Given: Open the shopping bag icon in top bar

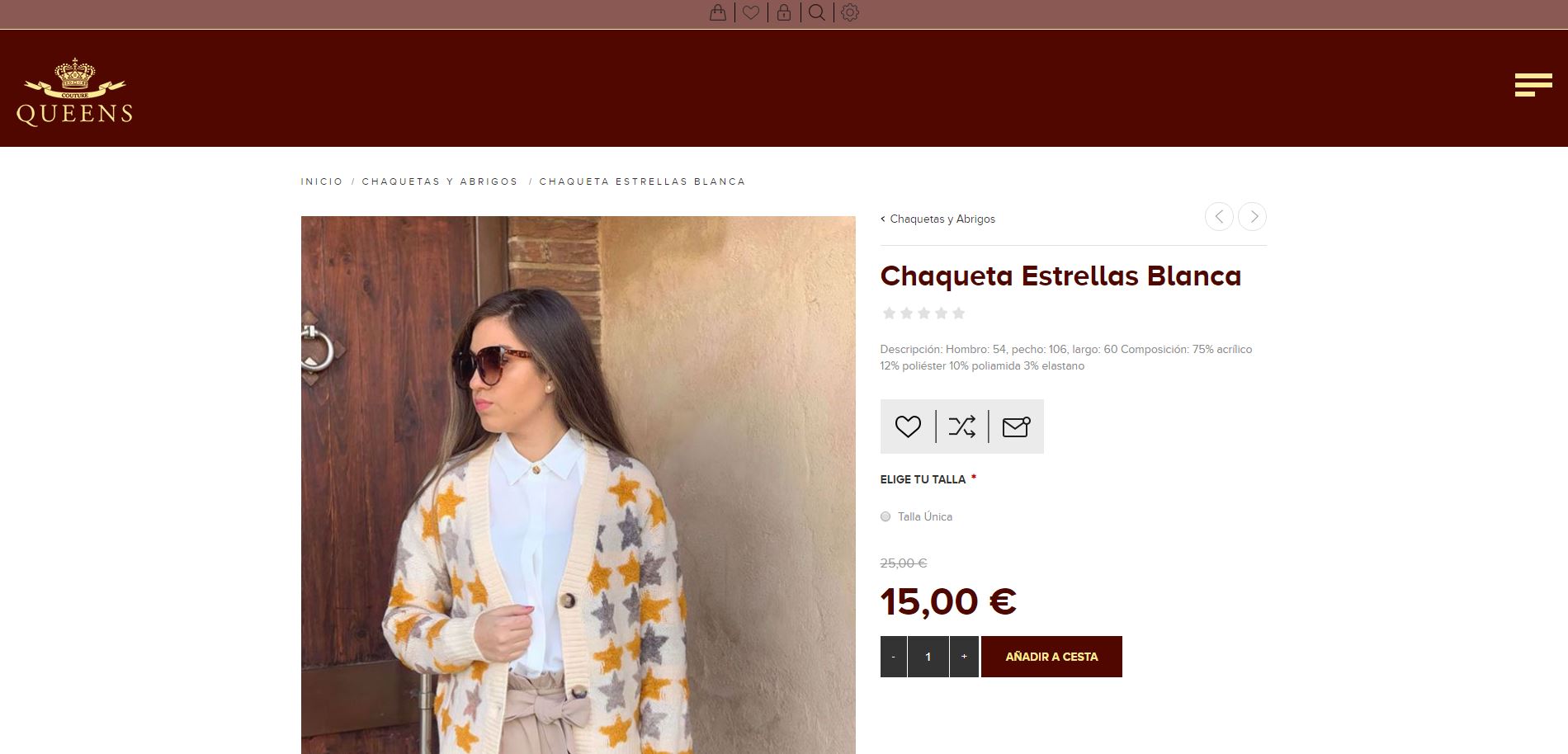Looking at the screenshot, I should [x=718, y=12].
